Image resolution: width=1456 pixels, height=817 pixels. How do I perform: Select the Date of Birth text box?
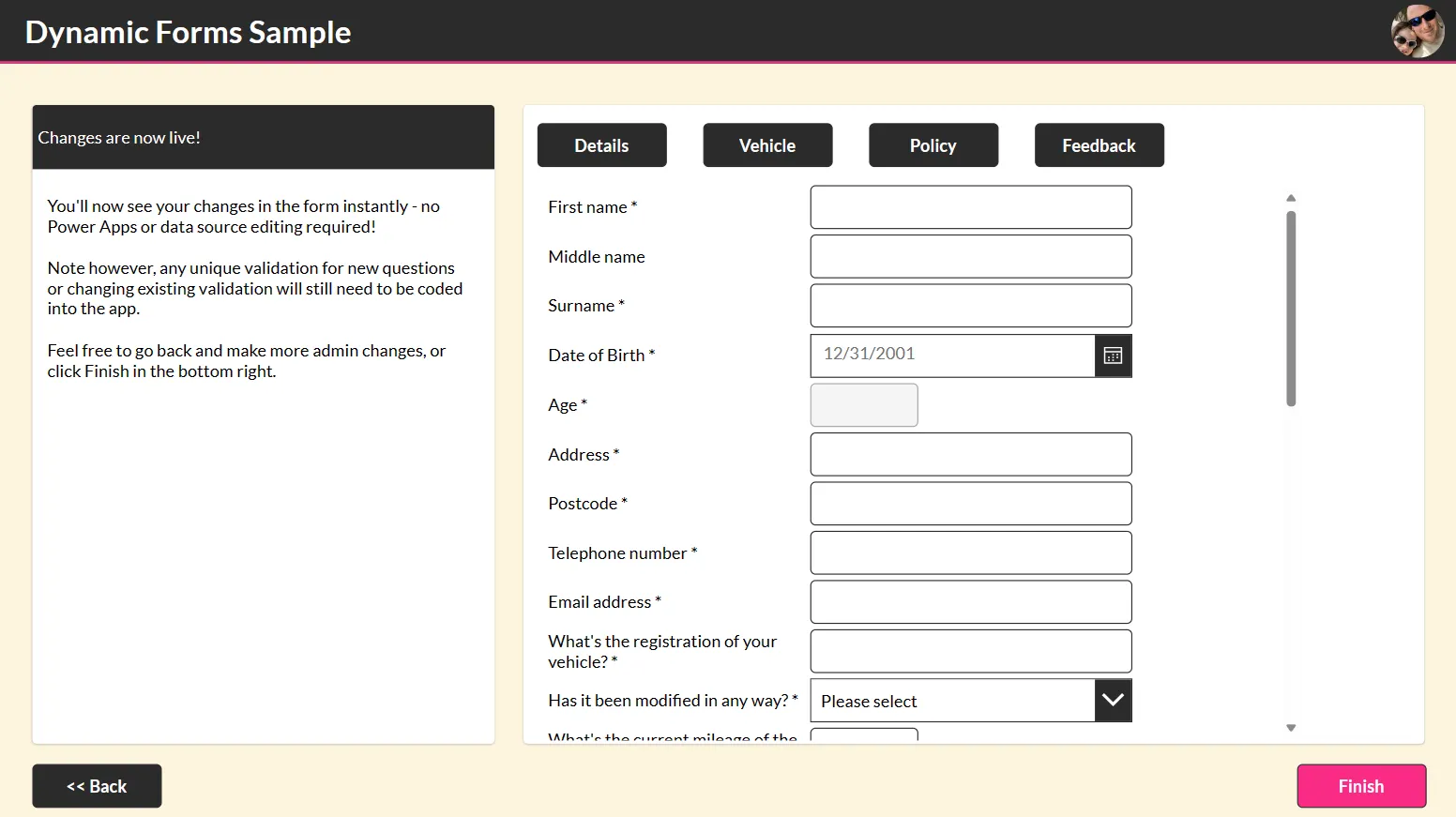click(952, 356)
